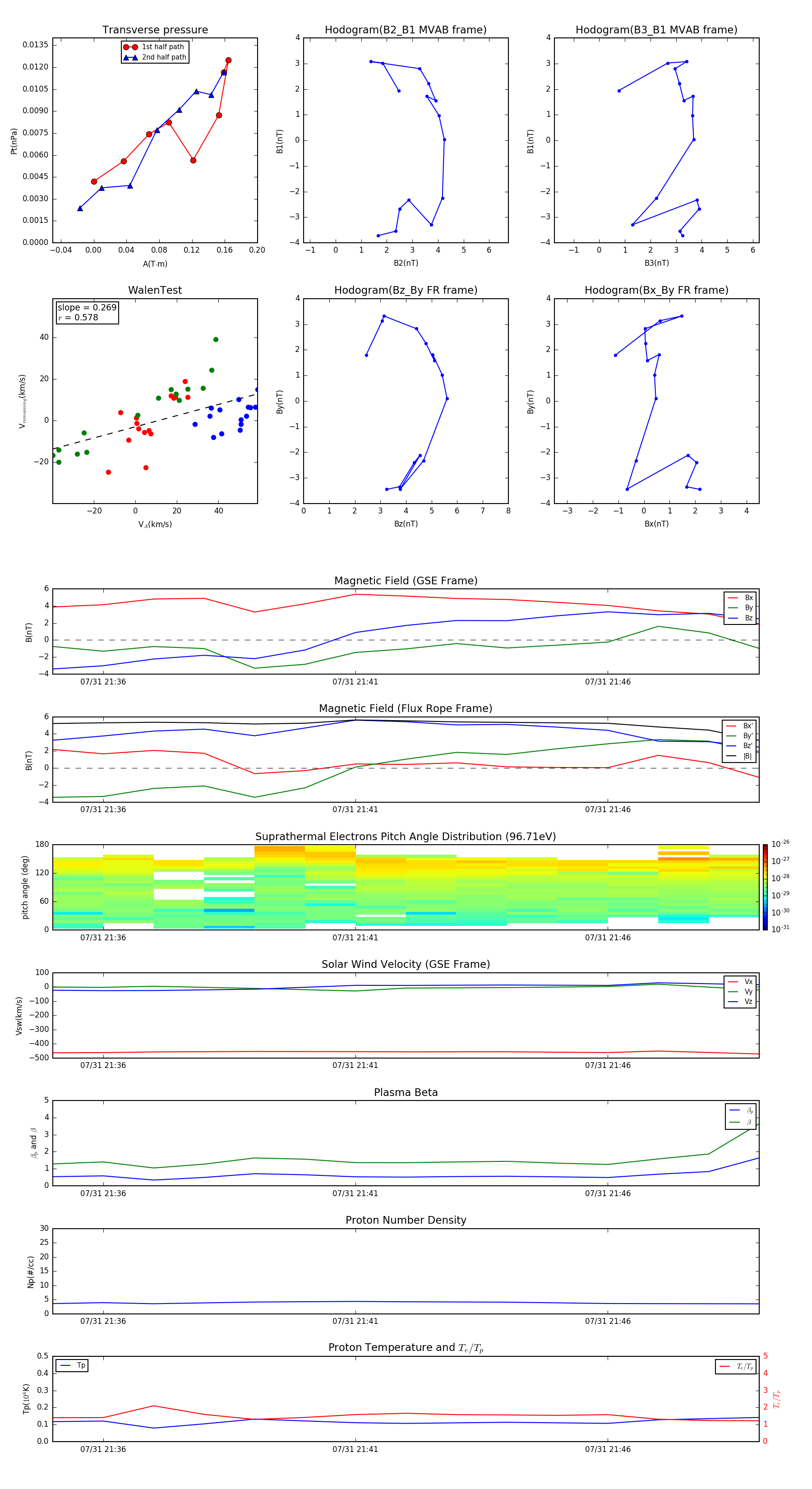Click the 'Hodogram(Bx_By FR frame)' title

pyautogui.click(x=656, y=290)
